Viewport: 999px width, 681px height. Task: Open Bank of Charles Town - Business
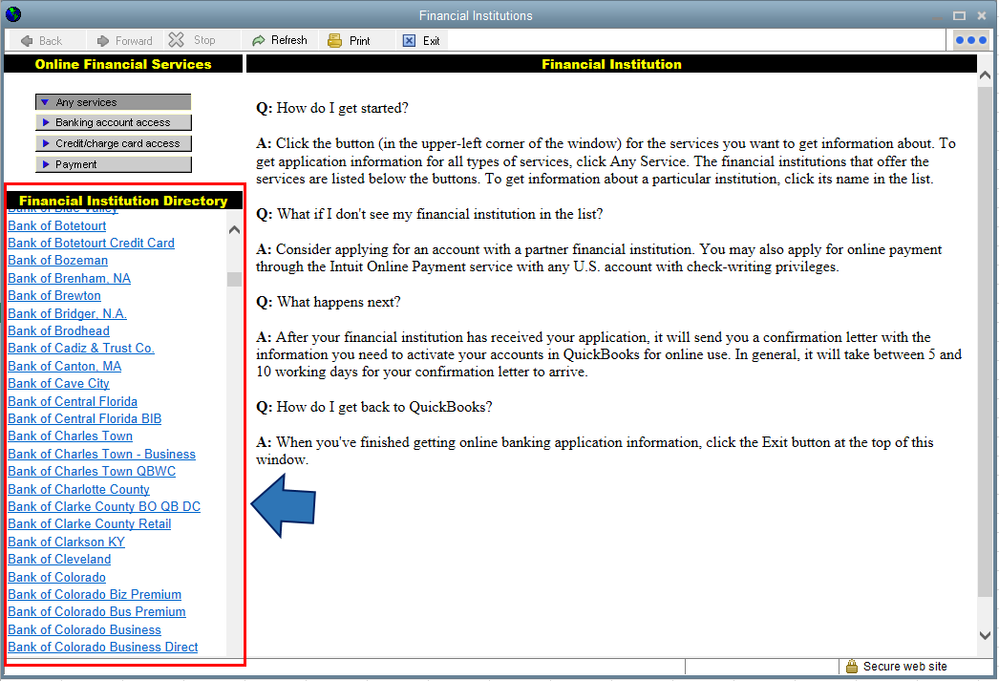pos(101,454)
